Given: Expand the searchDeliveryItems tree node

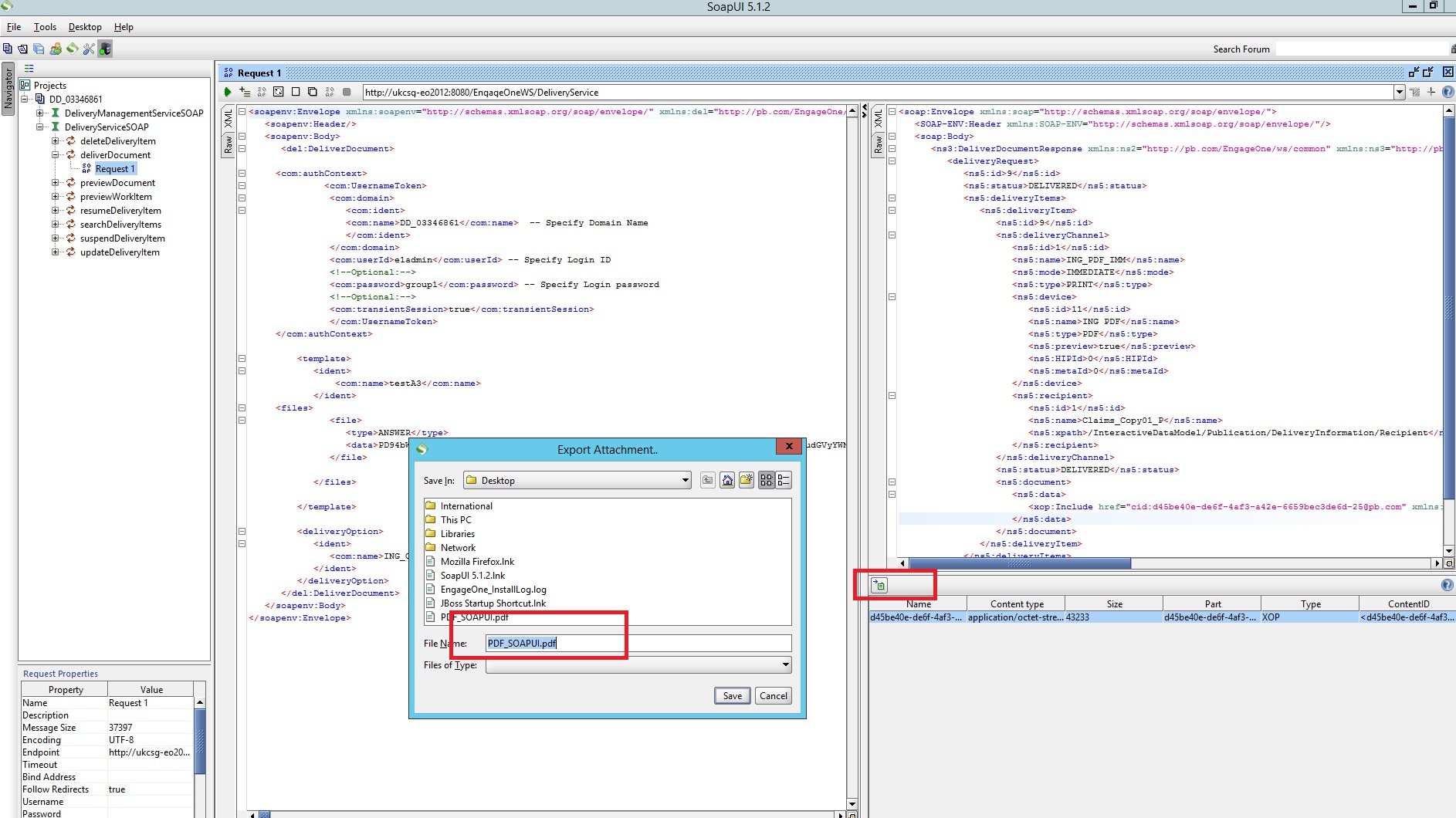Looking at the screenshot, I should point(55,225).
